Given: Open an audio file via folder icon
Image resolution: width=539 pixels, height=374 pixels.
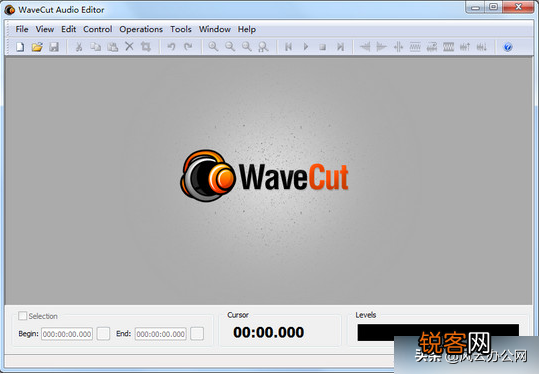Looking at the screenshot, I should [37, 46].
